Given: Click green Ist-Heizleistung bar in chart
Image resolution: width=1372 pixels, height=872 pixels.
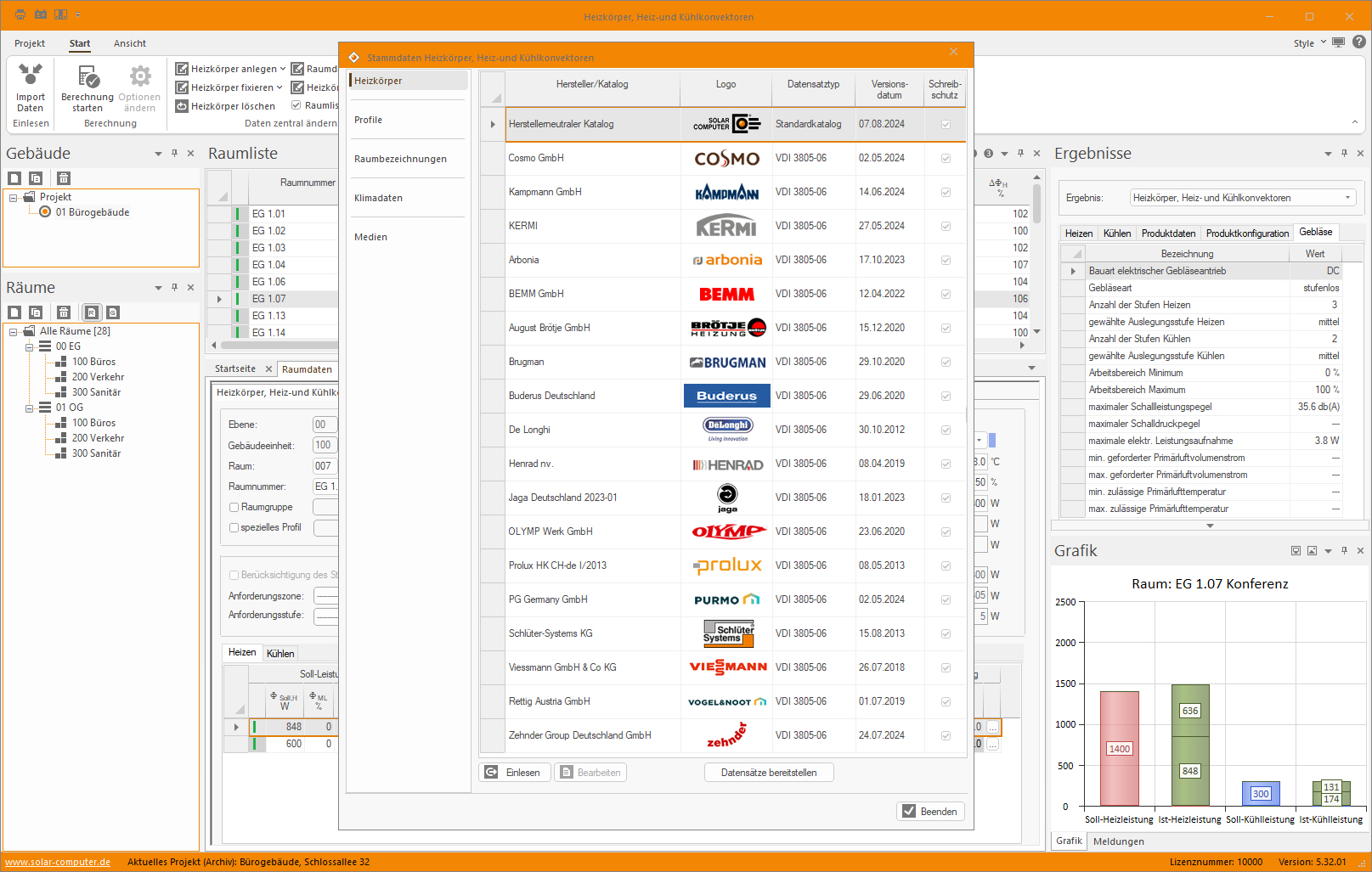Looking at the screenshot, I should coord(1190,745).
